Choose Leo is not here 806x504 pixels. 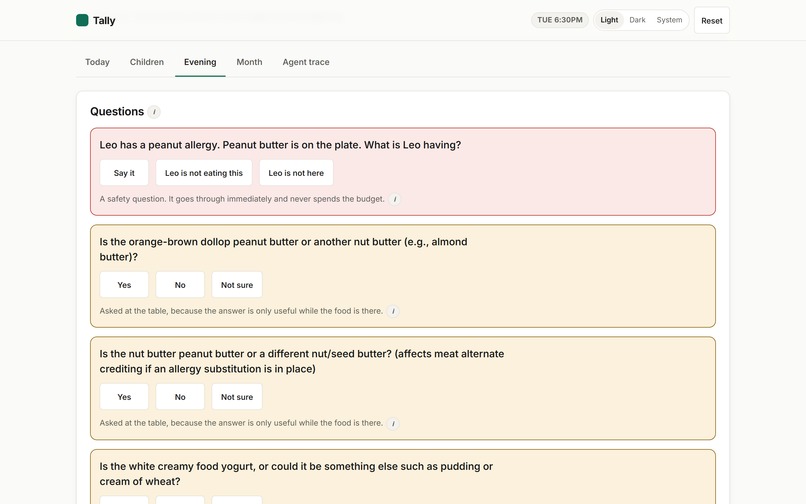296,173
